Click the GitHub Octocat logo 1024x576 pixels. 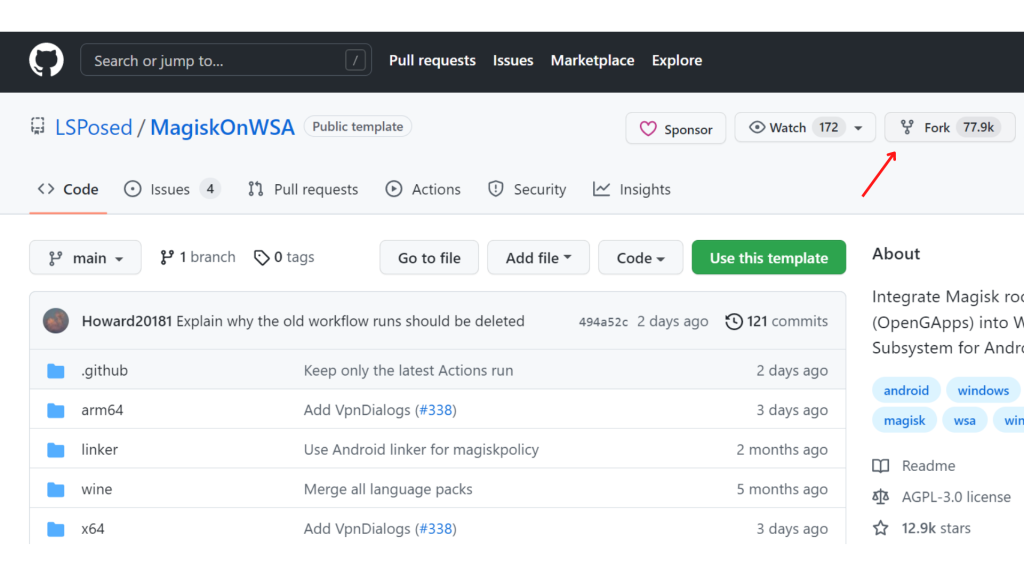pos(46,60)
